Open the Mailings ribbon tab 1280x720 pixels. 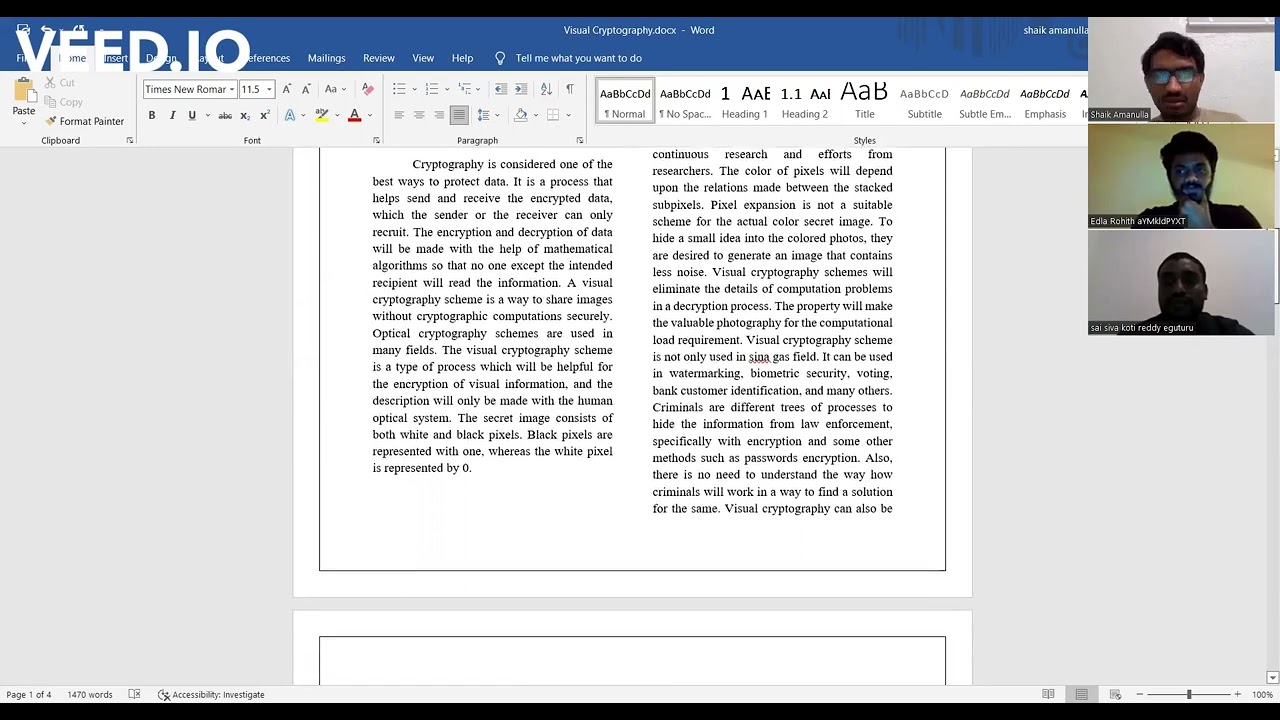coord(326,58)
